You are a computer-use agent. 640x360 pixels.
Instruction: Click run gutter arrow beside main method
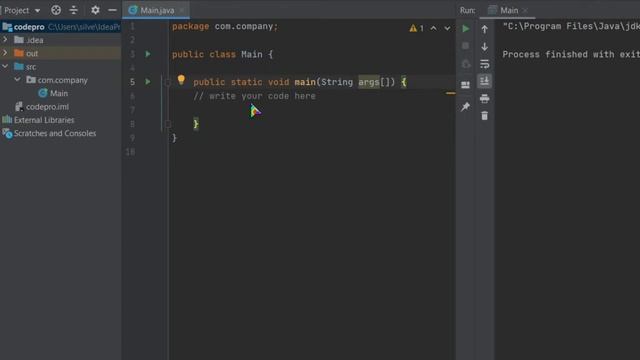(148, 82)
